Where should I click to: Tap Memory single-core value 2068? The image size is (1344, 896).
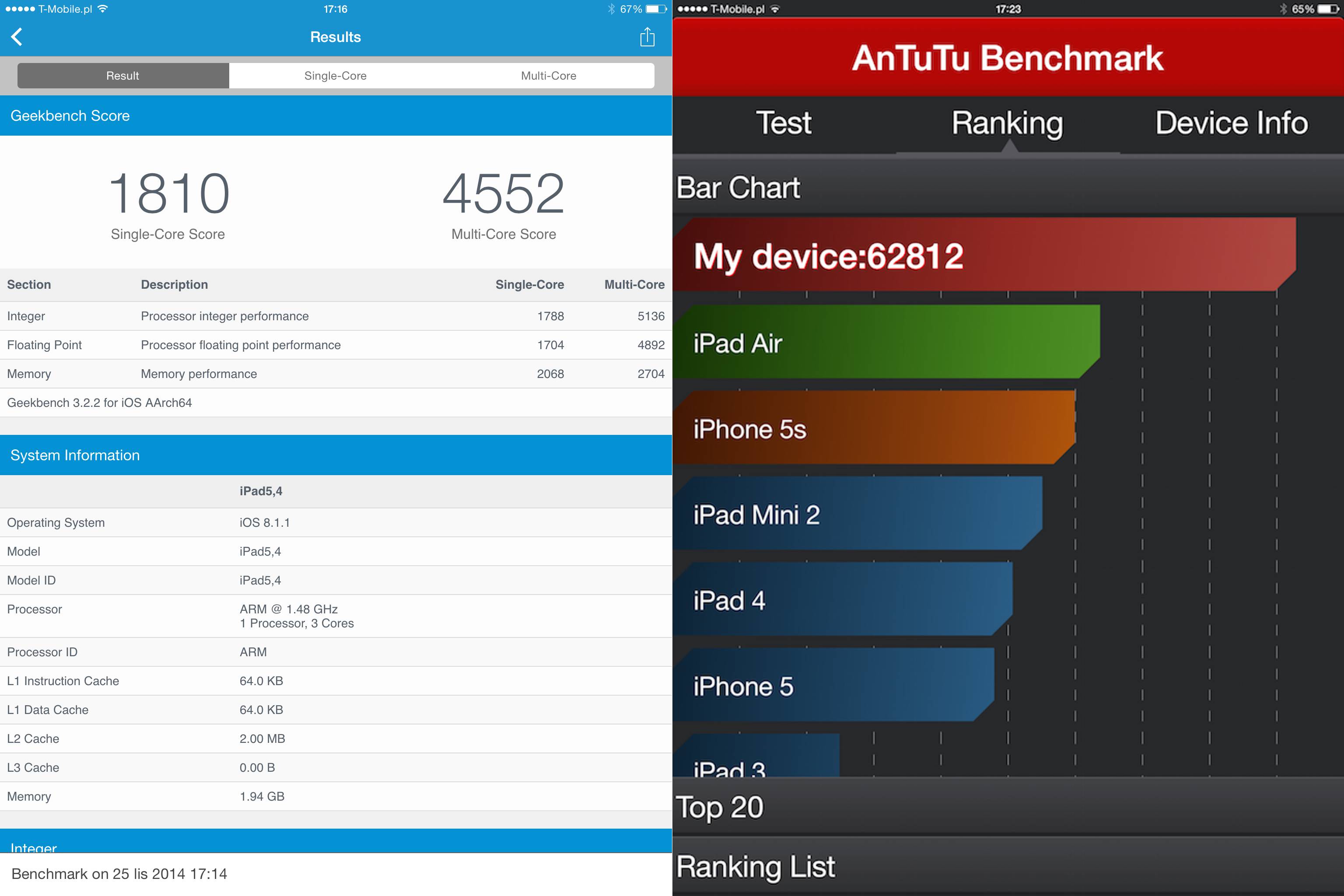pos(550,374)
